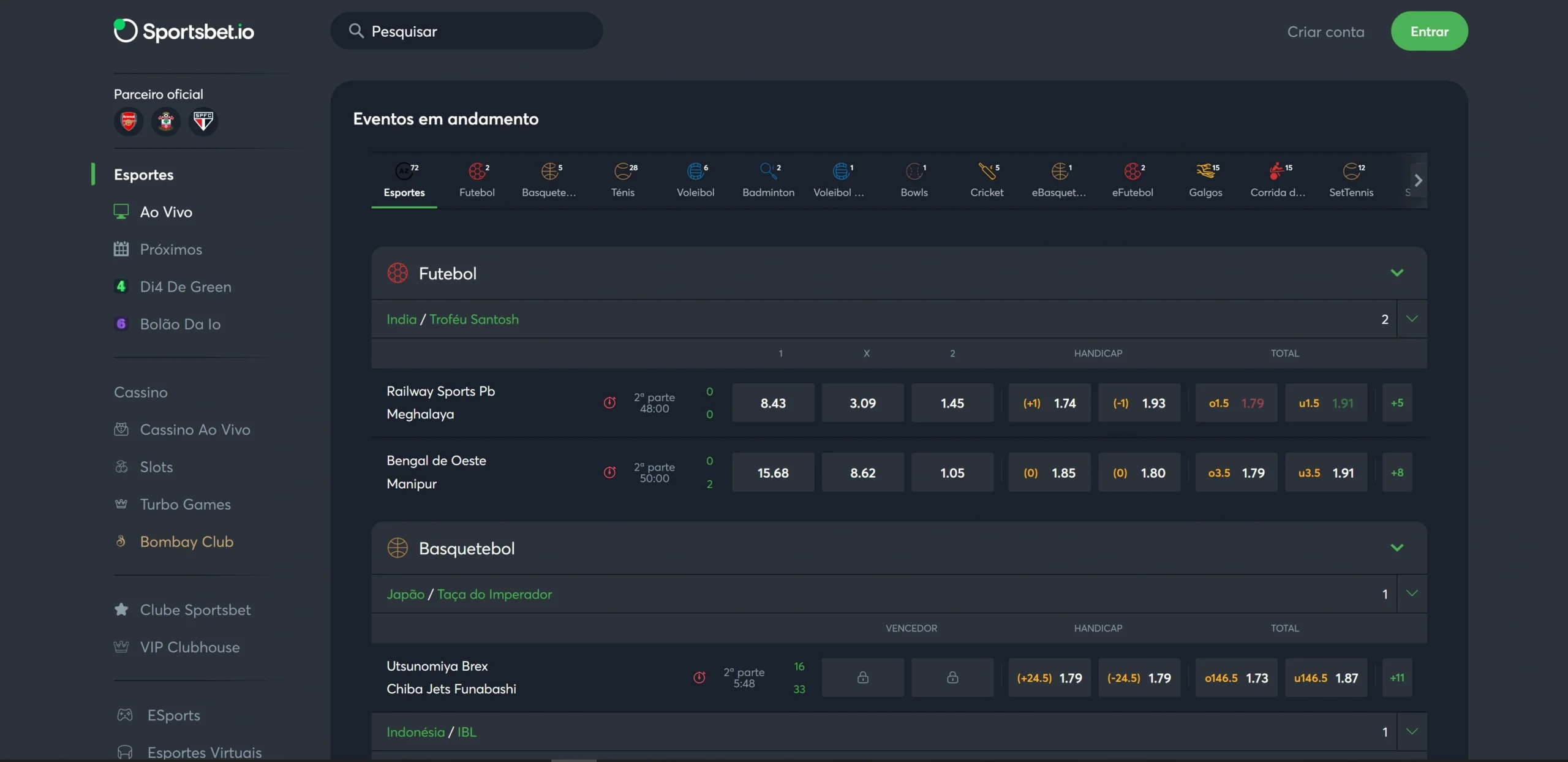This screenshot has width=1568, height=762.
Task: Select the Próximos calendar icon
Action: [122, 249]
